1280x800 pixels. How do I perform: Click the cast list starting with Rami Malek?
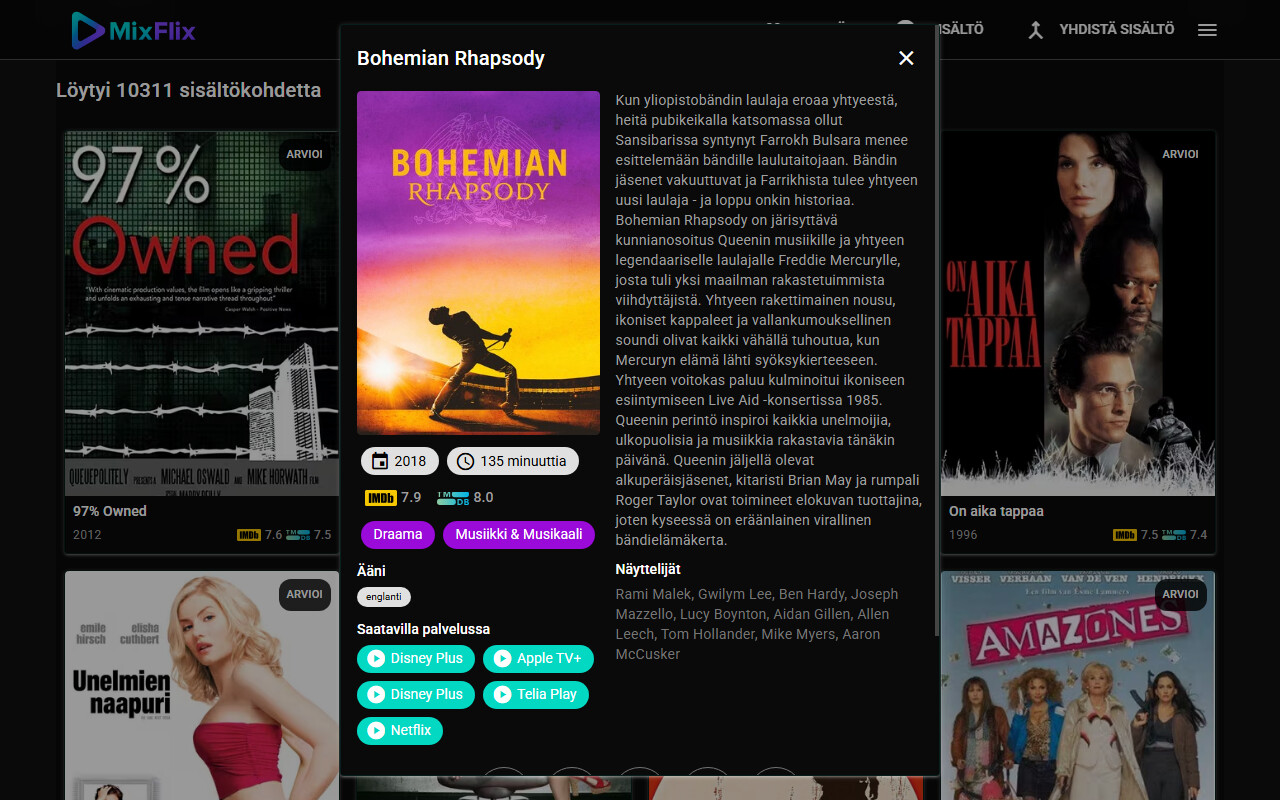(757, 624)
